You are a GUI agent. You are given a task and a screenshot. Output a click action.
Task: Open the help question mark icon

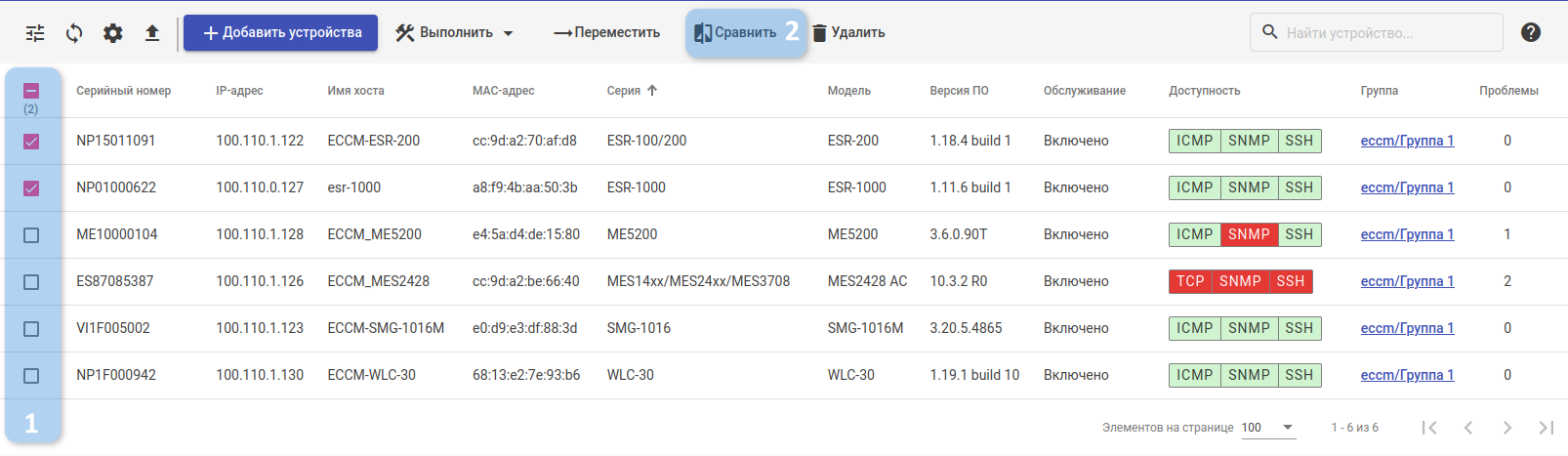1530,32
